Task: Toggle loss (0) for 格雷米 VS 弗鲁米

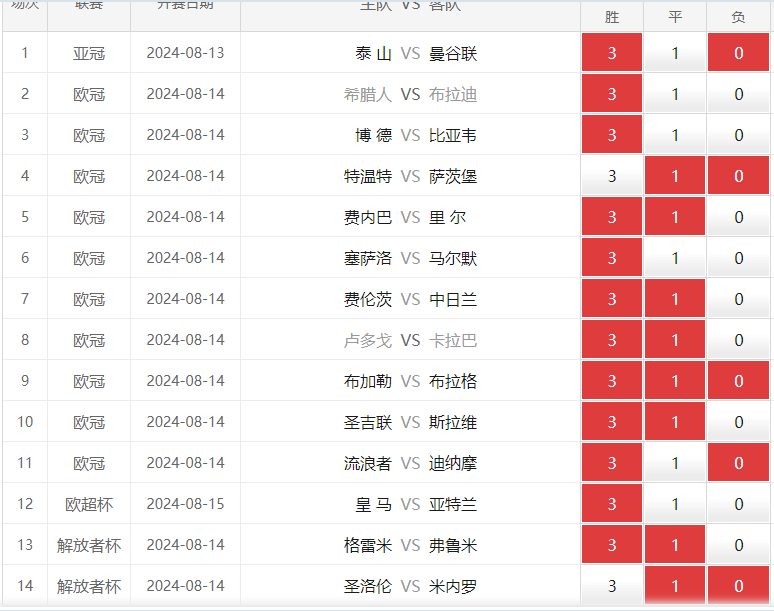Action: coord(738,544)
